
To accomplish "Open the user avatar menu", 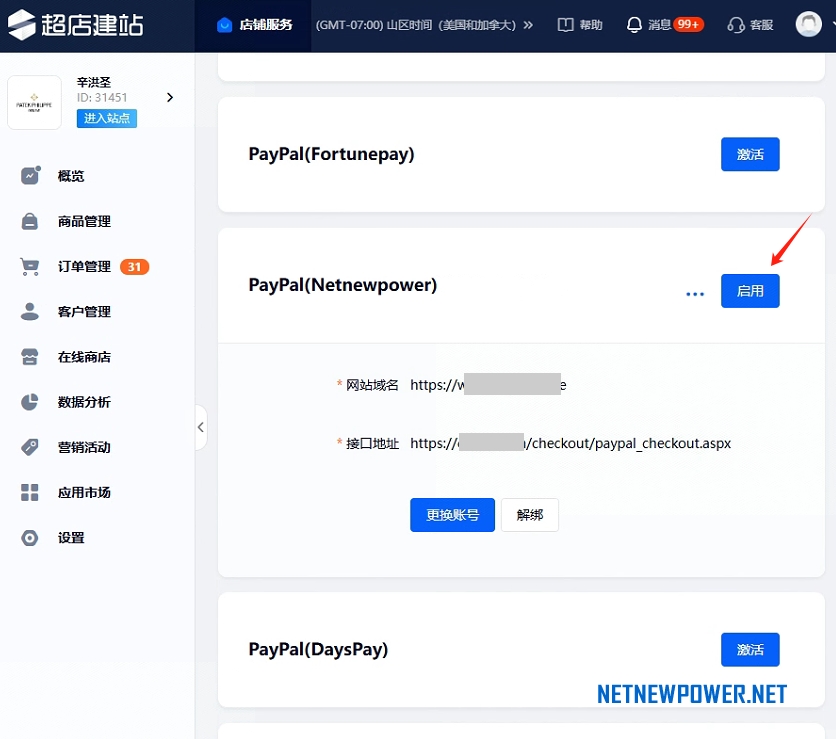I will [x=808, y=25].
